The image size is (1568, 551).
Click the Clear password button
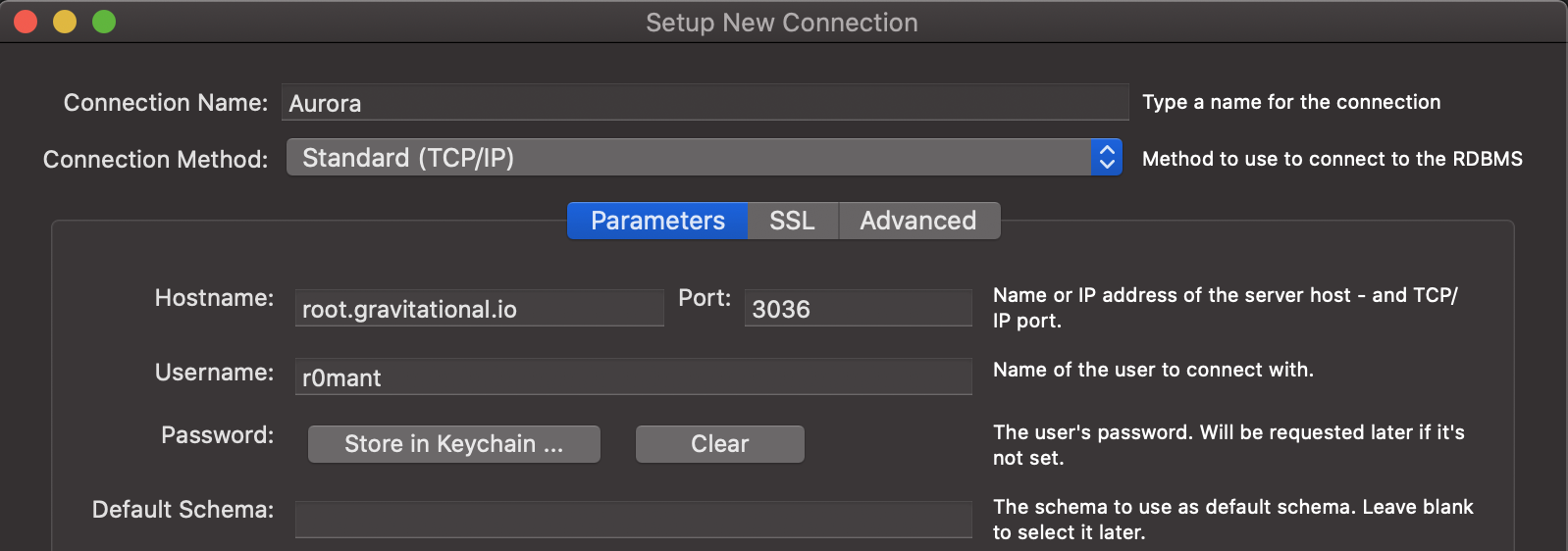tap(719, 444)
